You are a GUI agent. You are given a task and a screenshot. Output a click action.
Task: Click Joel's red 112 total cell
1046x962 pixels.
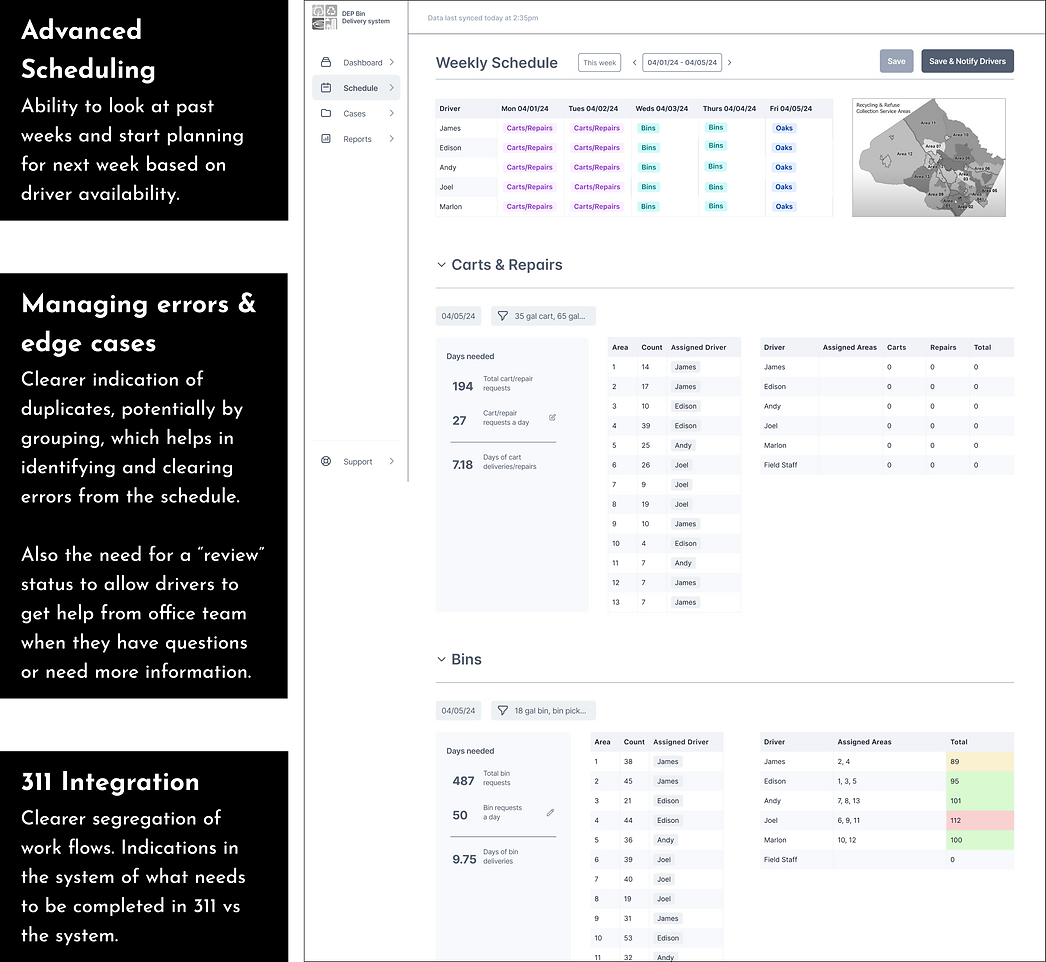pyautogui.click(x=979, y=820)
